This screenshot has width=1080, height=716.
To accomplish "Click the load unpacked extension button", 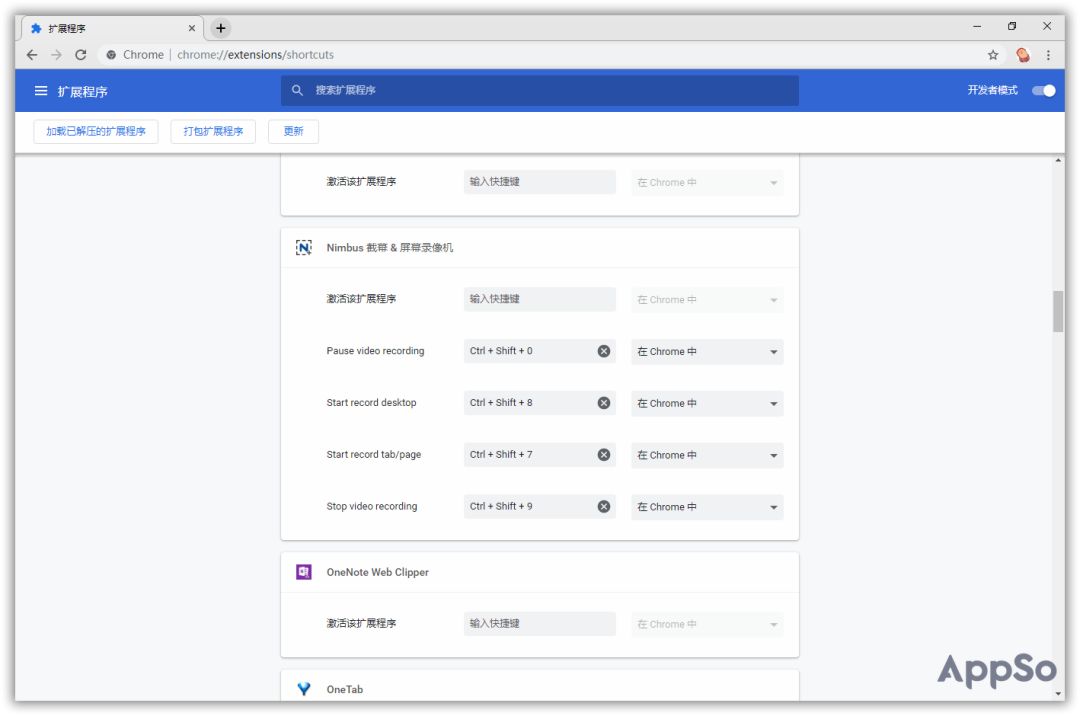I will coord(96,131).
